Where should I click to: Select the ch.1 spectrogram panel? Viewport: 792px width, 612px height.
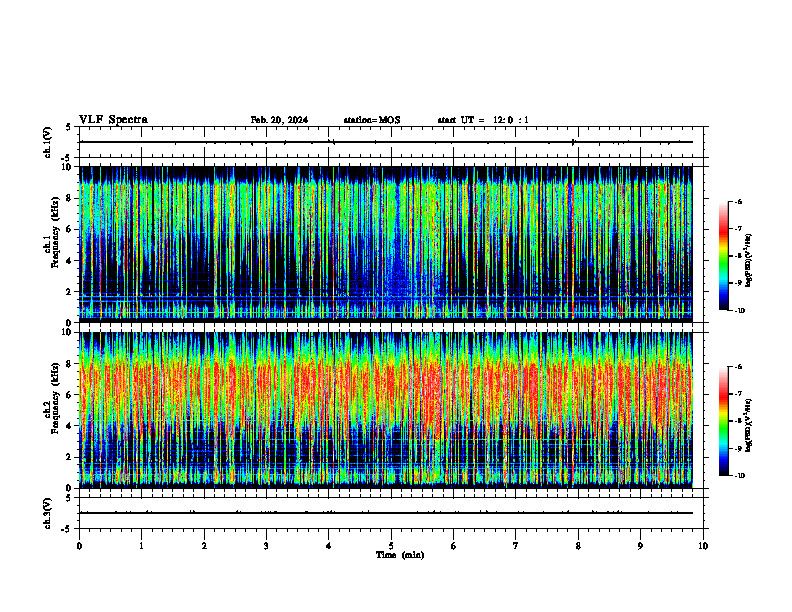(x=386, y=244)
